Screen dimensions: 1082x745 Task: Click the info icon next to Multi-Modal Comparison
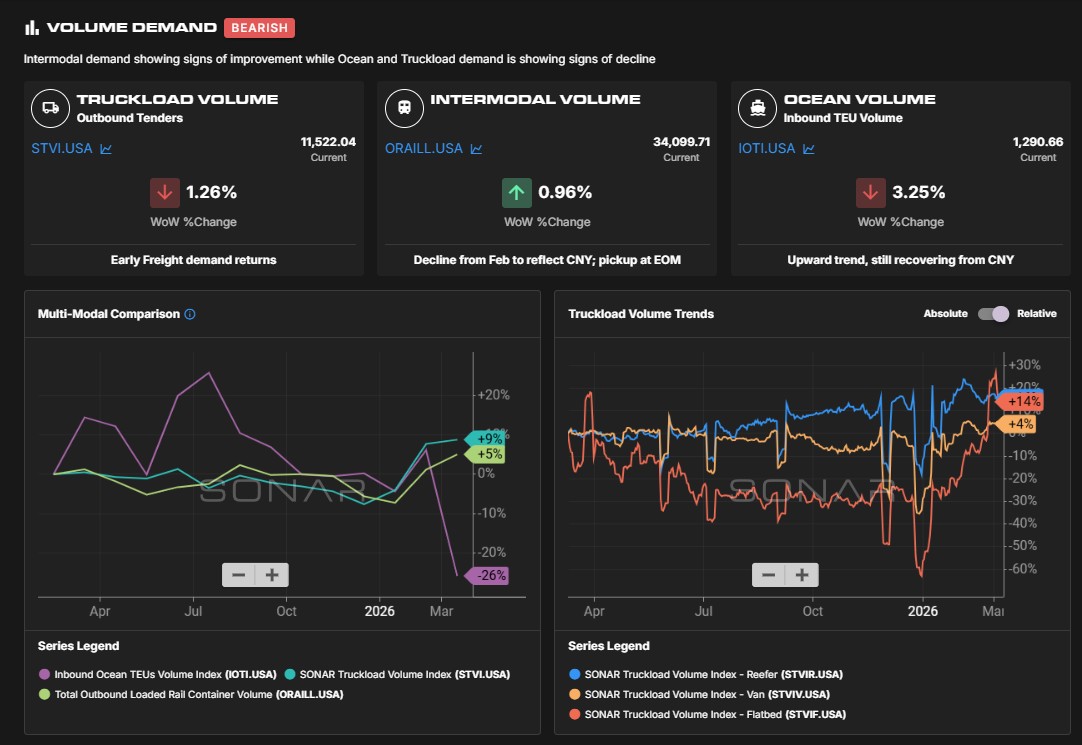pyautogui.click(x=190, y=314)
